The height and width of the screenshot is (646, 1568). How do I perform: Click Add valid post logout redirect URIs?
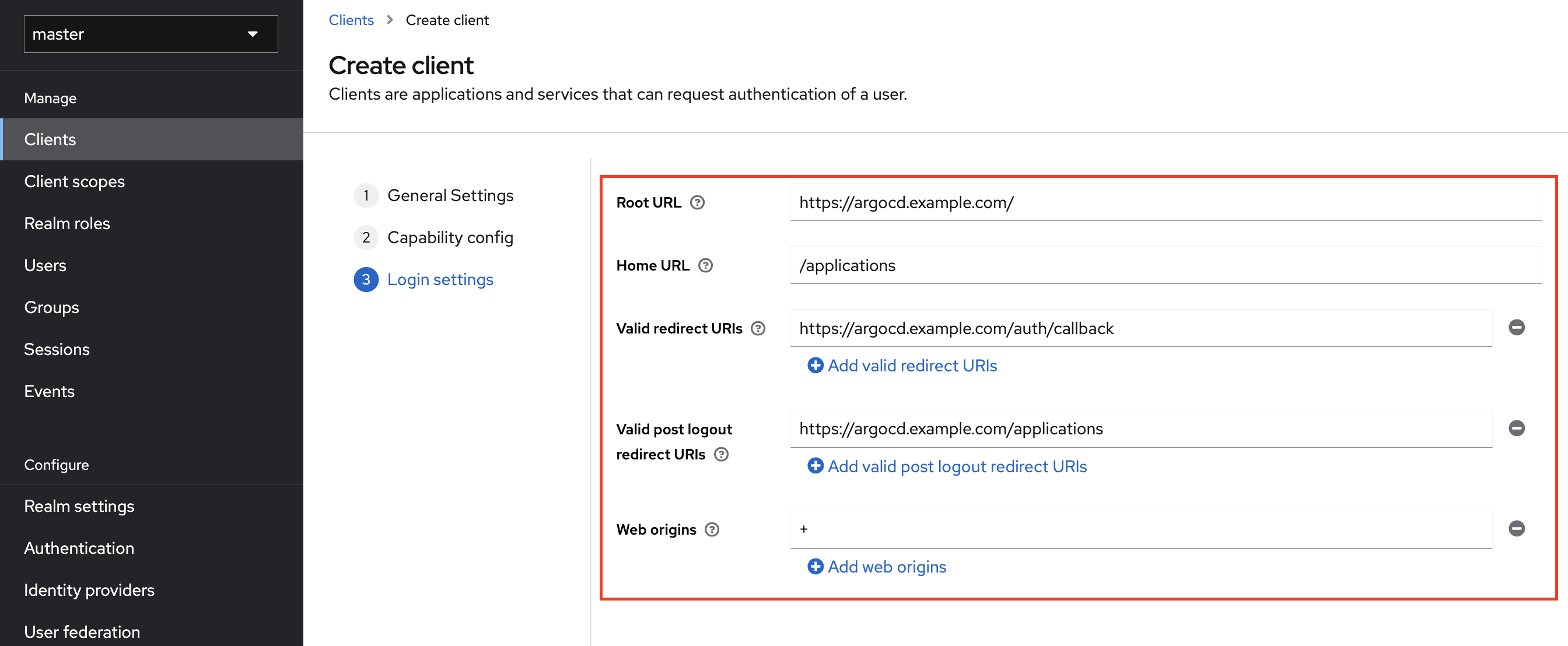pyautogui.click(x=947, y=466)
